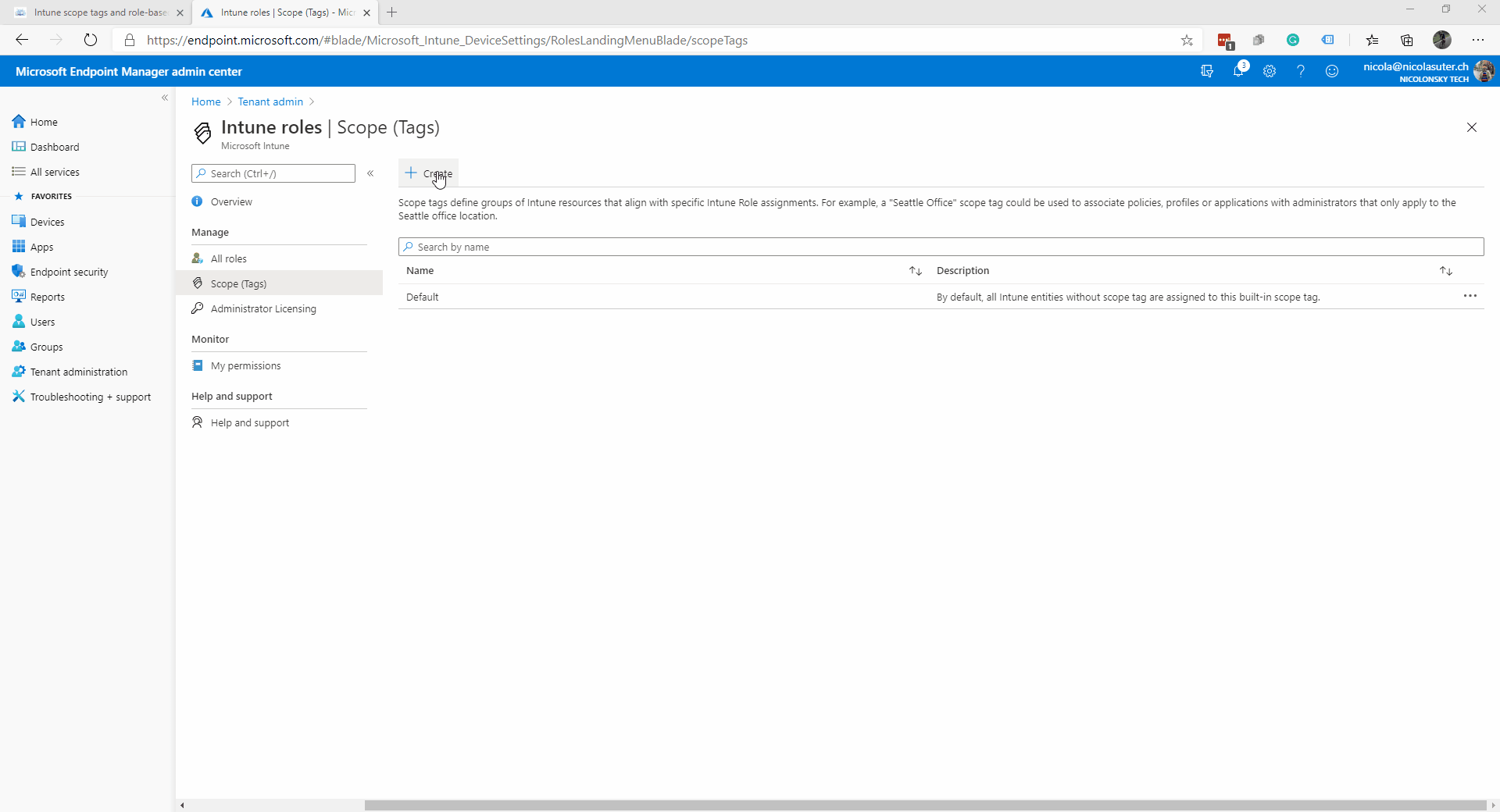Open the Default scope tag row
The width and height of the screenshot is (1500, 812).
click(941, 297)
